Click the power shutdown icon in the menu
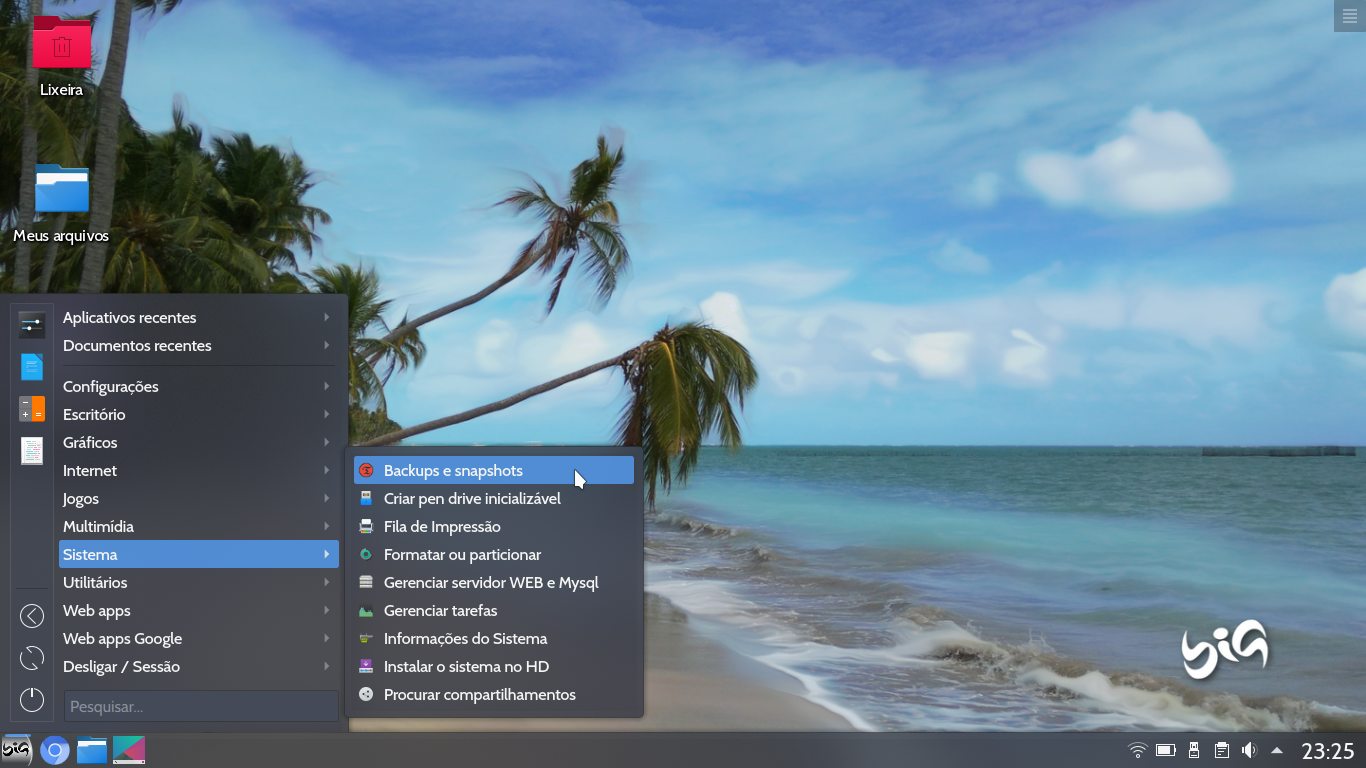Image resolution: width=1366 pixels, height=768 pixels. (32, 700)
